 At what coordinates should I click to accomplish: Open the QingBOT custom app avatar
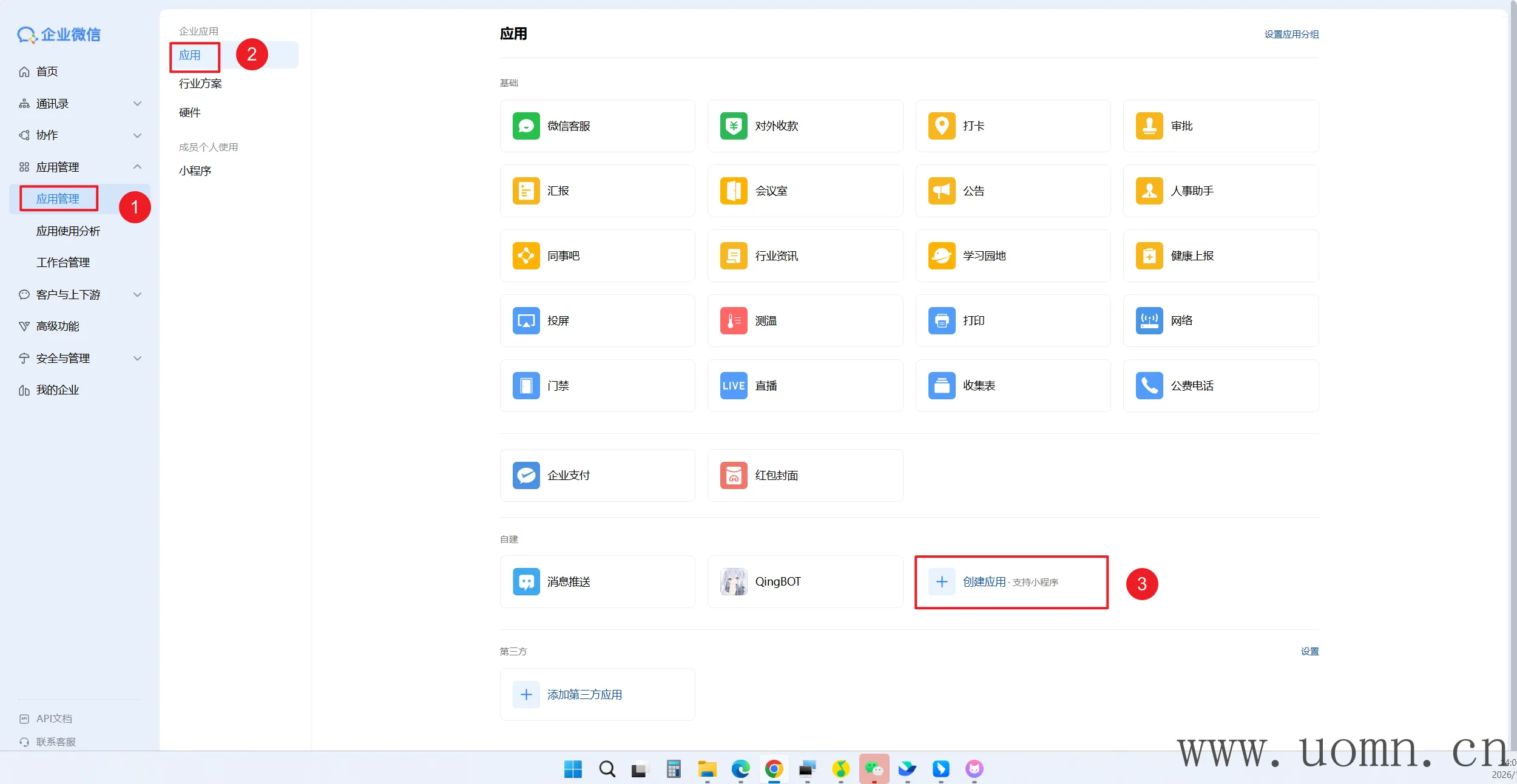(733, 582)
